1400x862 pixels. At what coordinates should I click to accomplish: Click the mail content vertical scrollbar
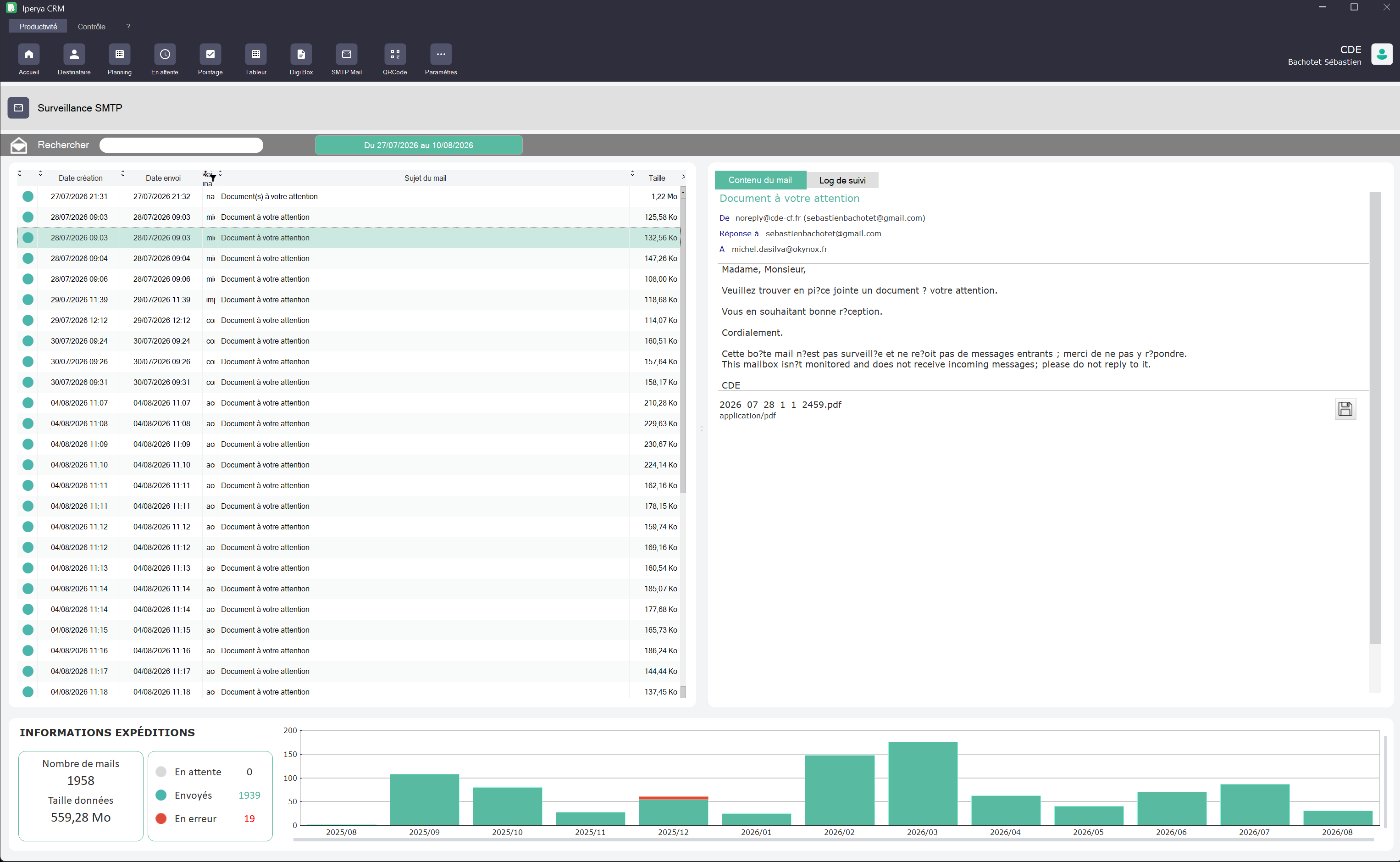1376,417
